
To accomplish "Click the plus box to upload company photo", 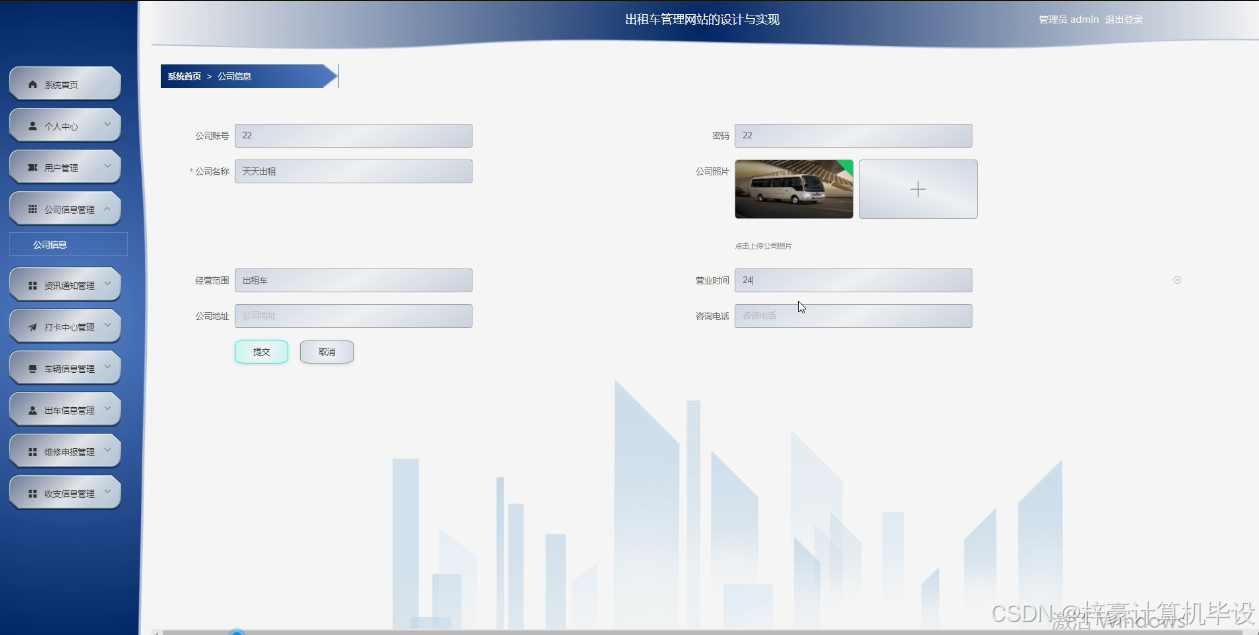I will (917, 188).
